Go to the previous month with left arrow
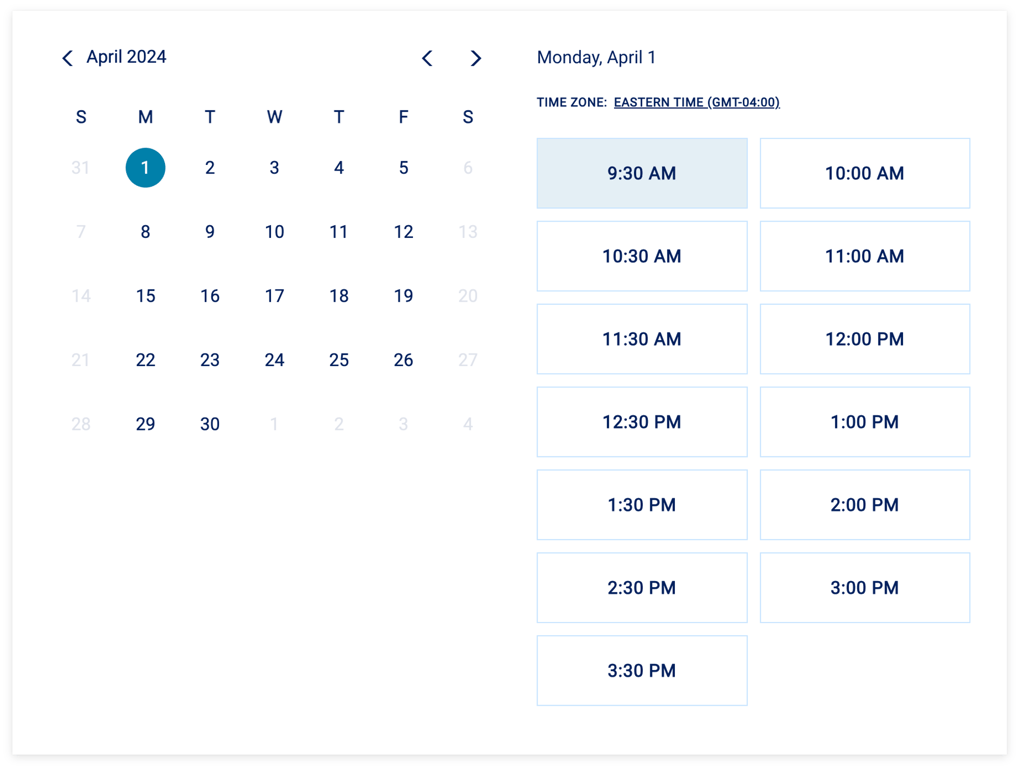The width and height of the screenshot is (1021, 768). [427, 59]
